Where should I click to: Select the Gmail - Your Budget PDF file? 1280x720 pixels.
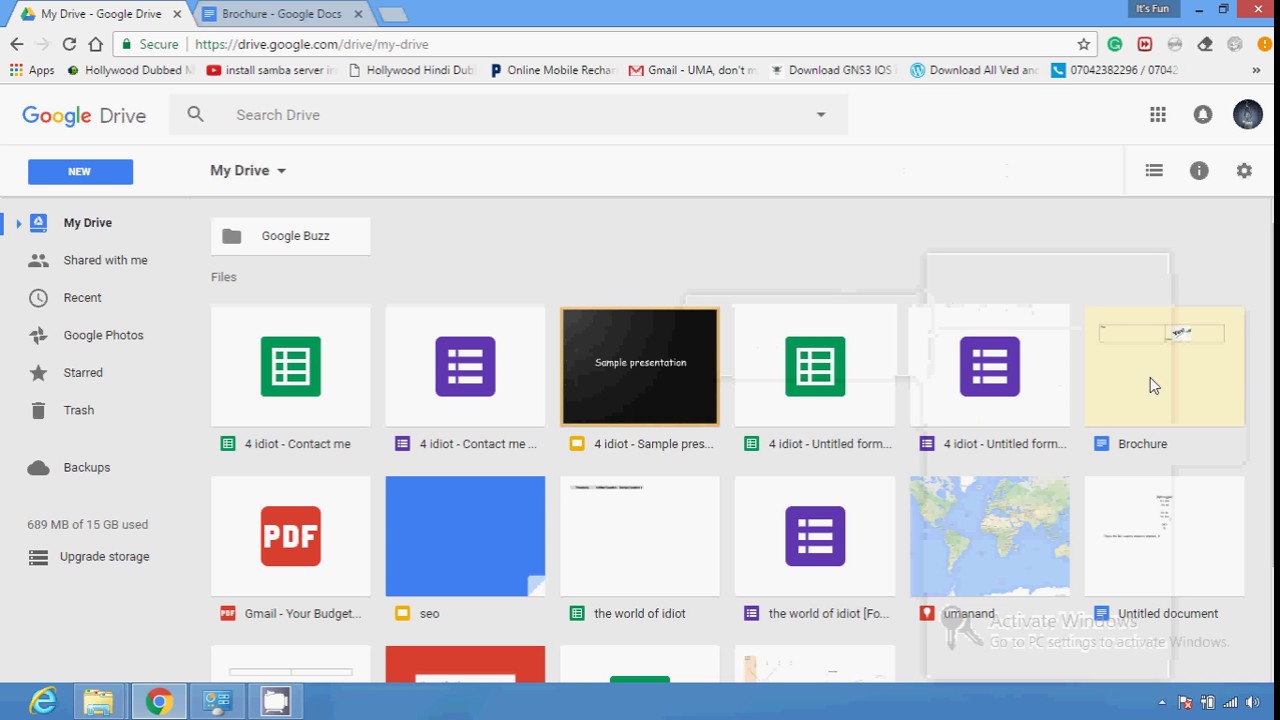pyautogui.click(x=291, y=552)
